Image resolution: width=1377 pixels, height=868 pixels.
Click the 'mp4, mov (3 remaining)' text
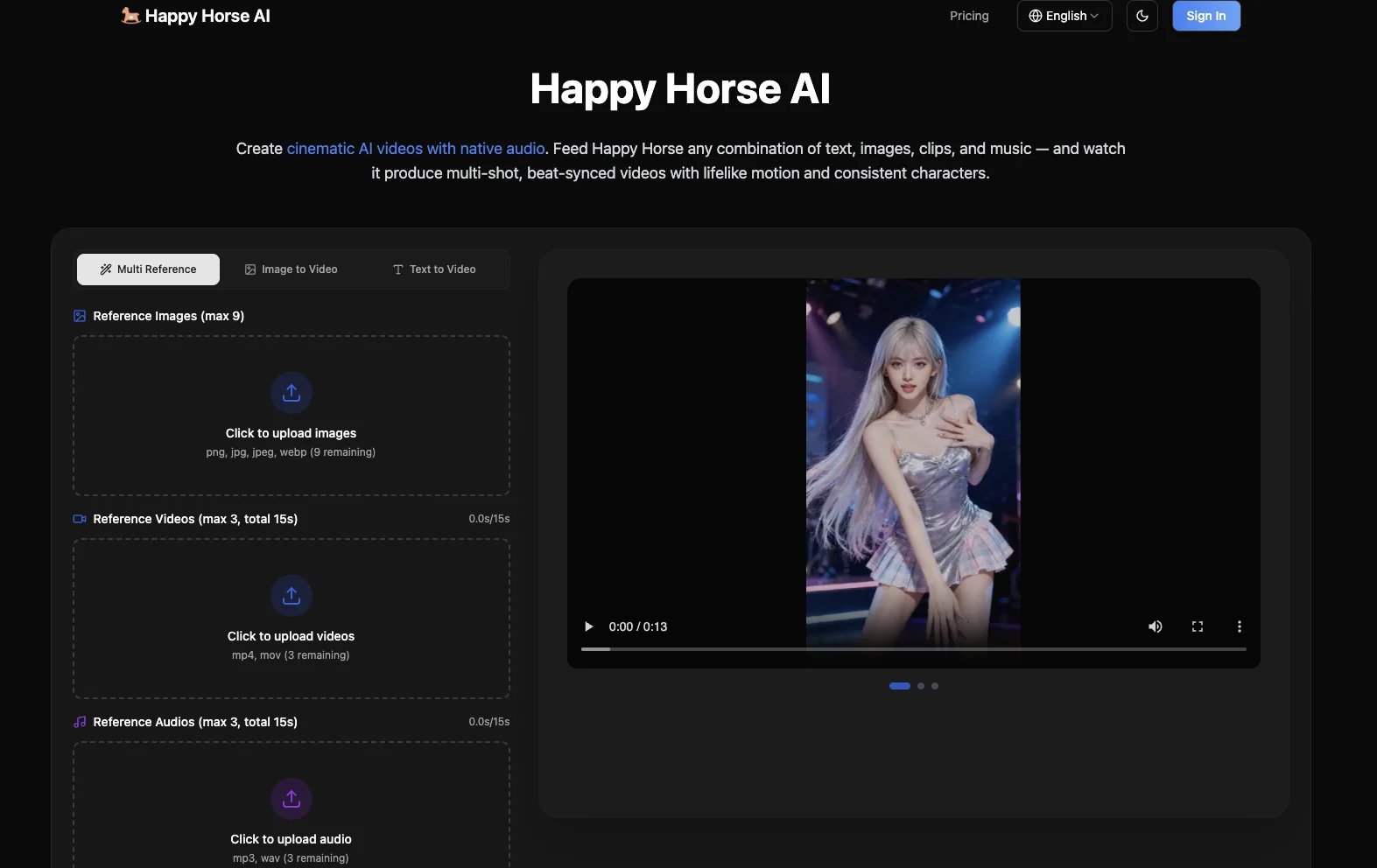[291, 655]
